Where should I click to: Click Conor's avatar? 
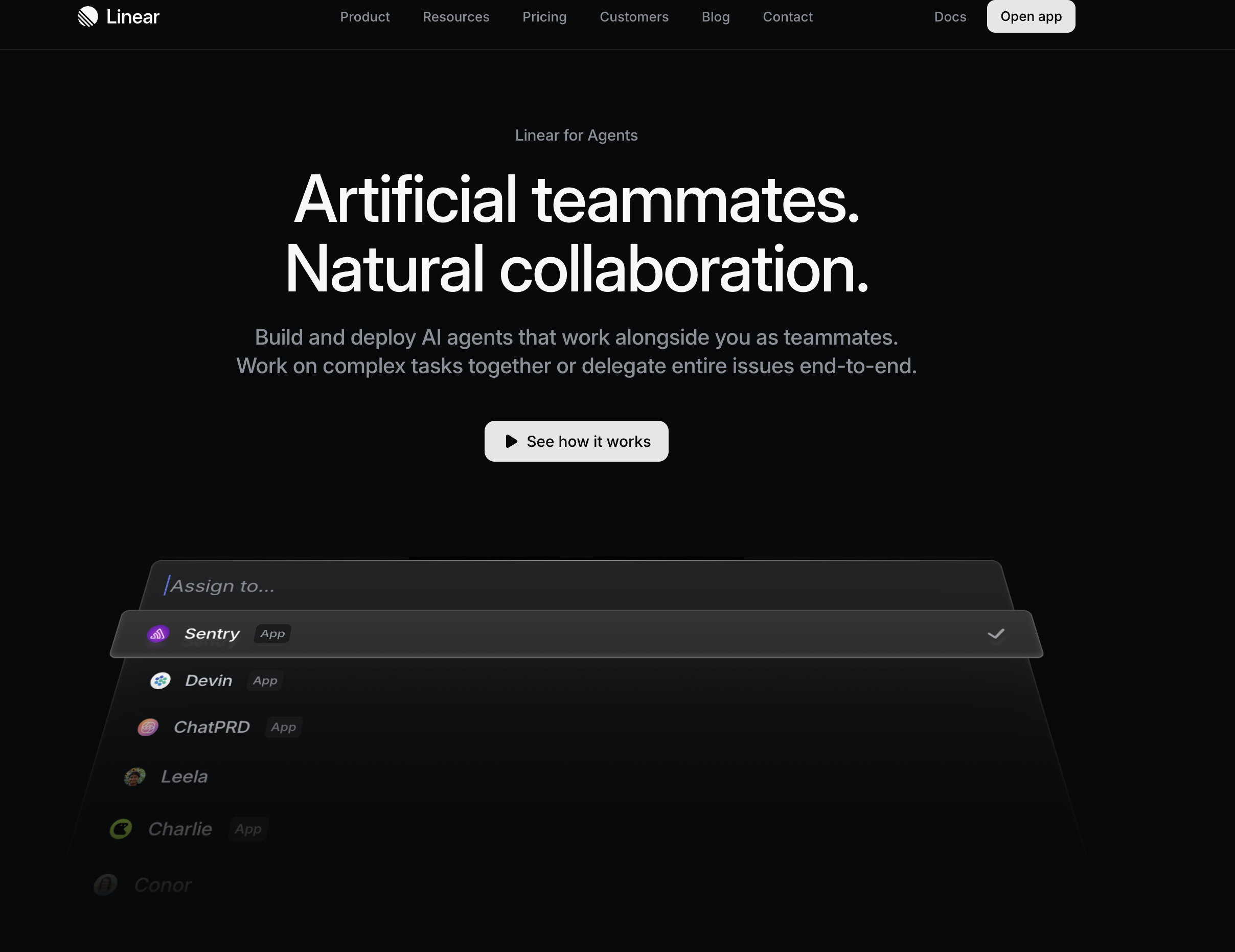coord(105,885)
